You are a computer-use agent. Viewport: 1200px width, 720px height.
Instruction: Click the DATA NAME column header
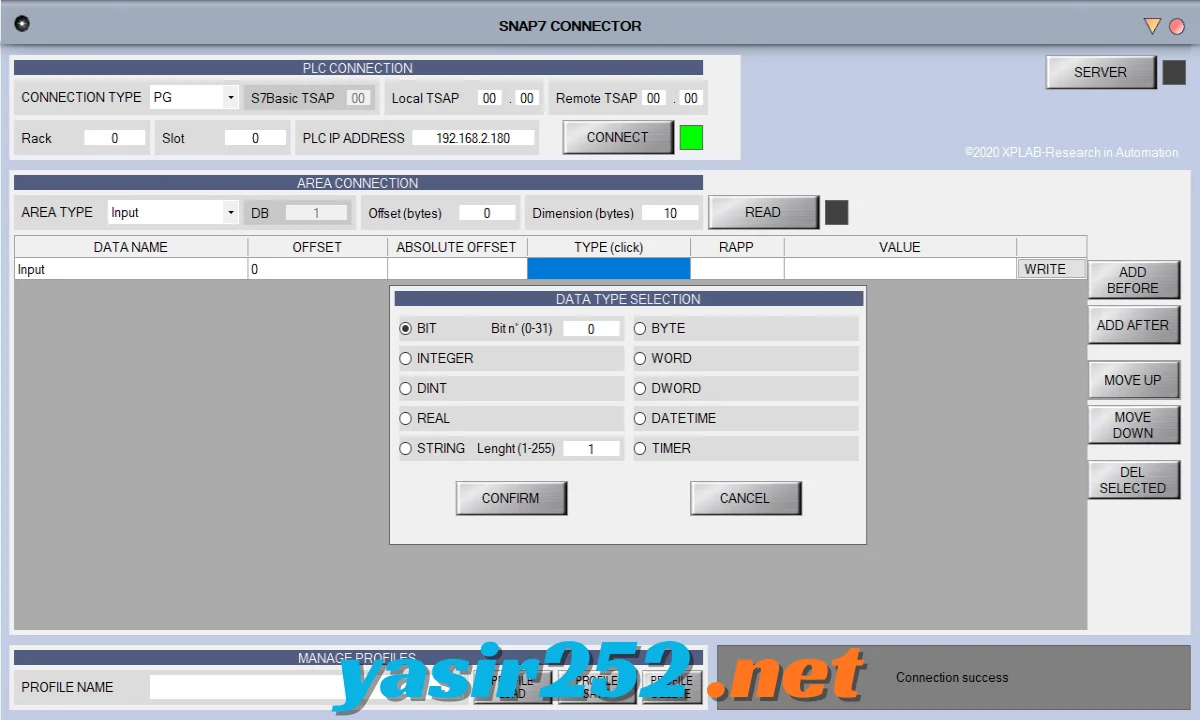coord(131,247)
